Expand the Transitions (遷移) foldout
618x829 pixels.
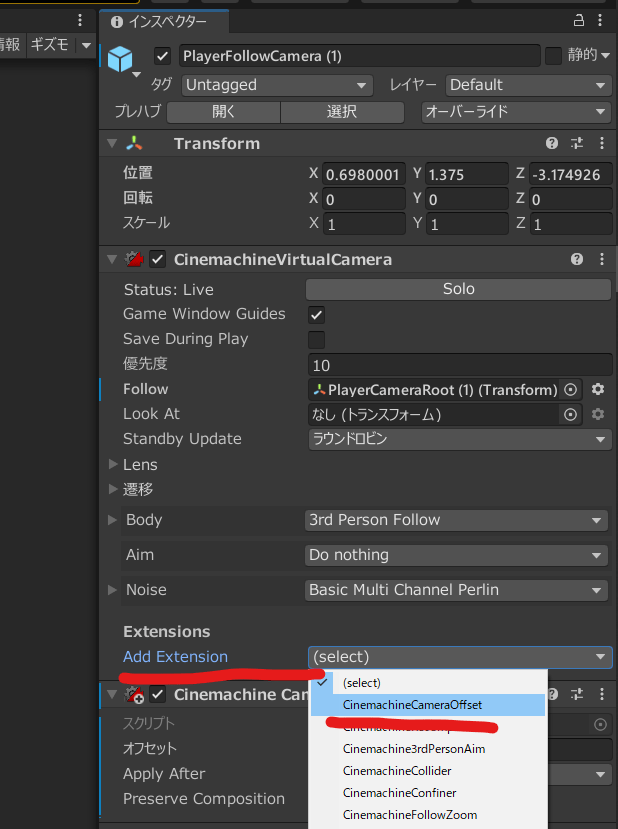pyautogui.click(x=113, y=489)
